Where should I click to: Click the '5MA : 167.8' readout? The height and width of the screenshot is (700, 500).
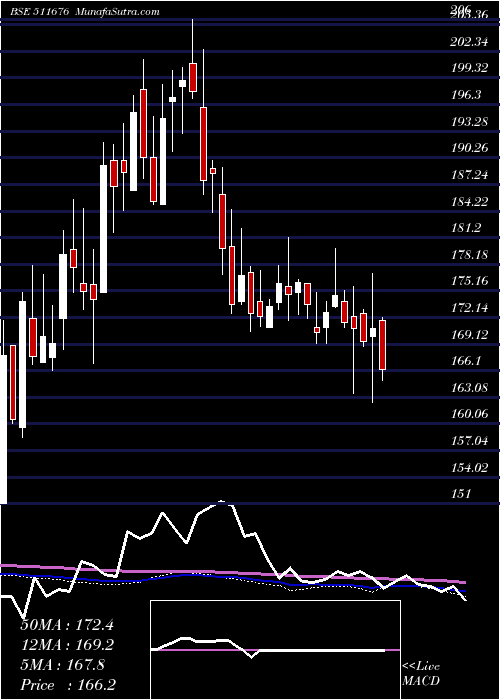click(x=63, y=665)
